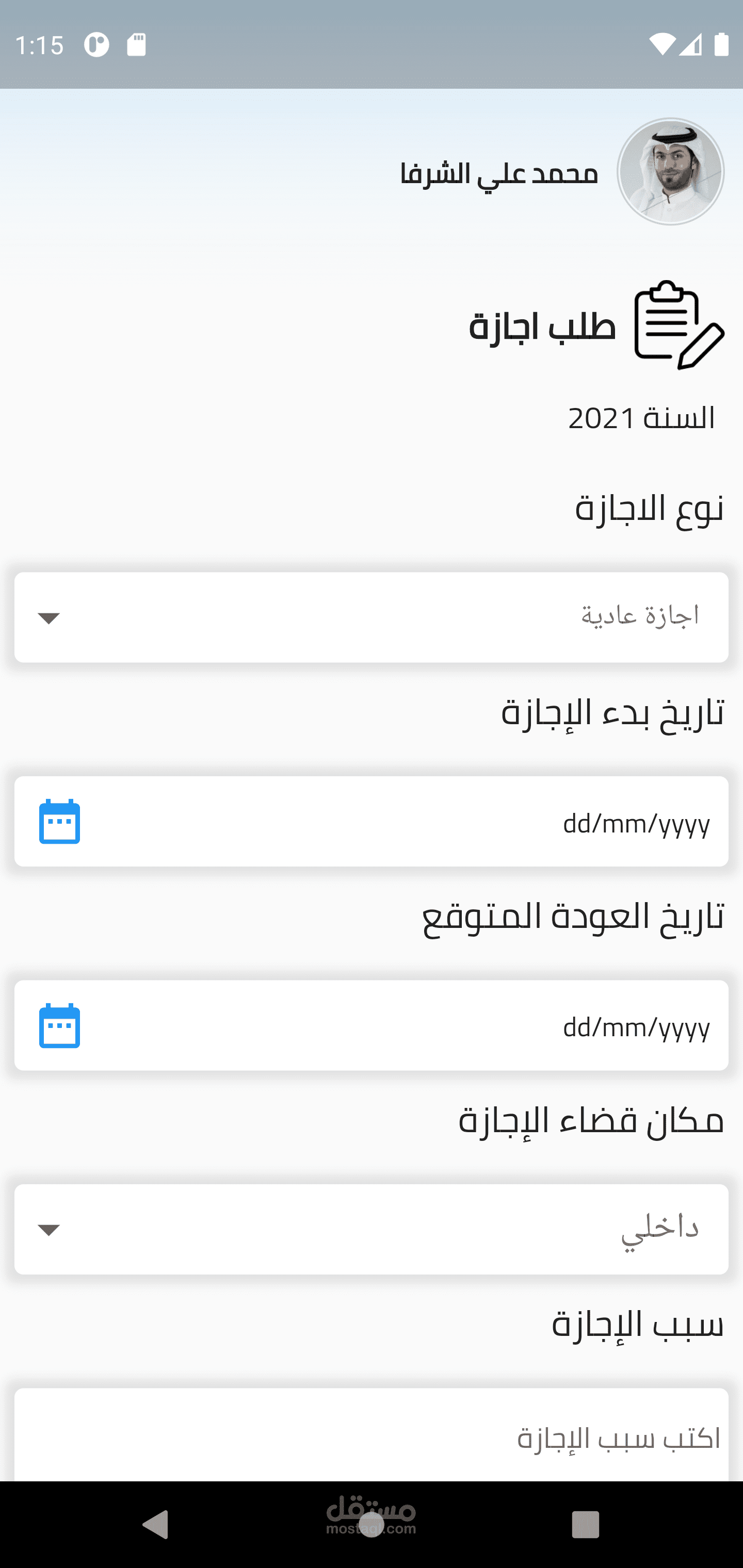
Task: Tap the calendar icon for leave start date
Action: (60, 822)
